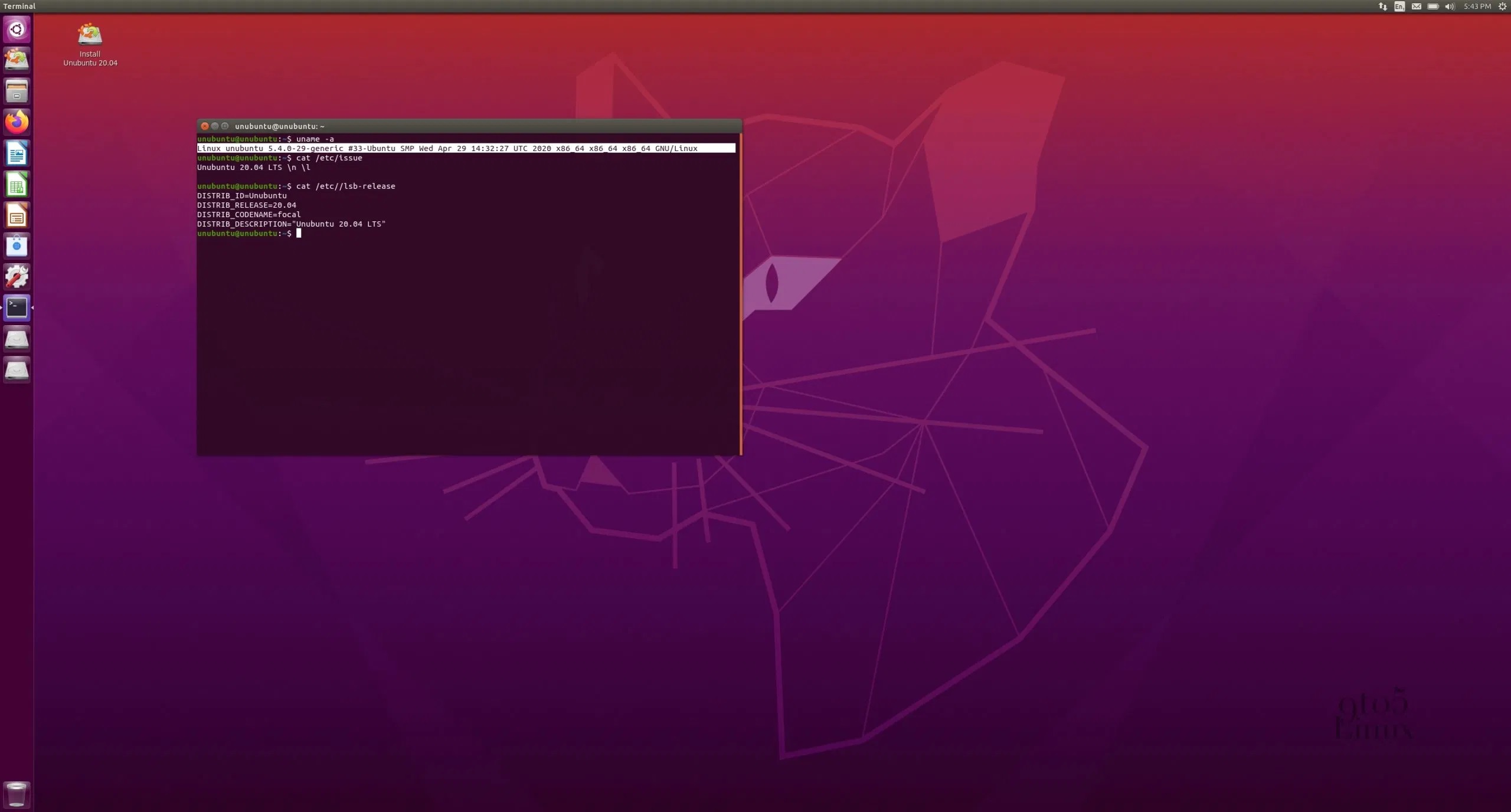The image size is (1511, 812).
Task: Minimize the terminal window
Action: click(x=215, y=126)
